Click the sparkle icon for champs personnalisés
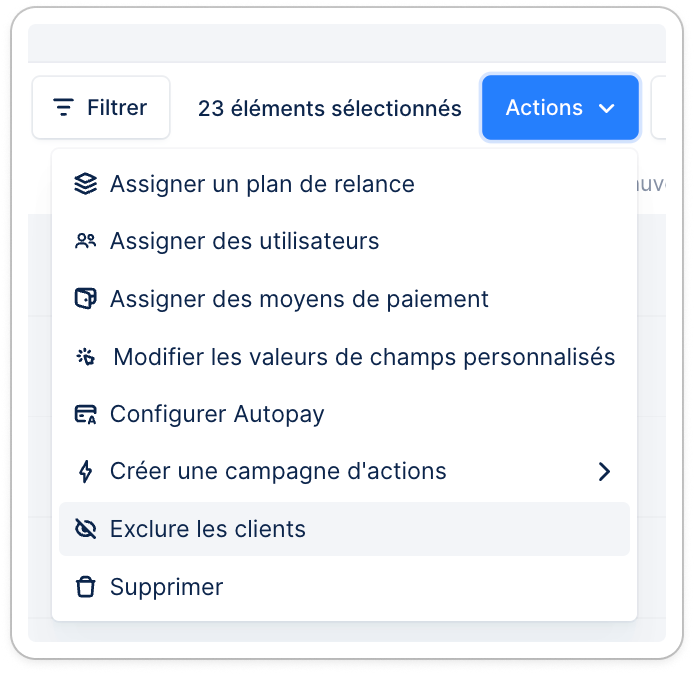 tap(85, 357)
